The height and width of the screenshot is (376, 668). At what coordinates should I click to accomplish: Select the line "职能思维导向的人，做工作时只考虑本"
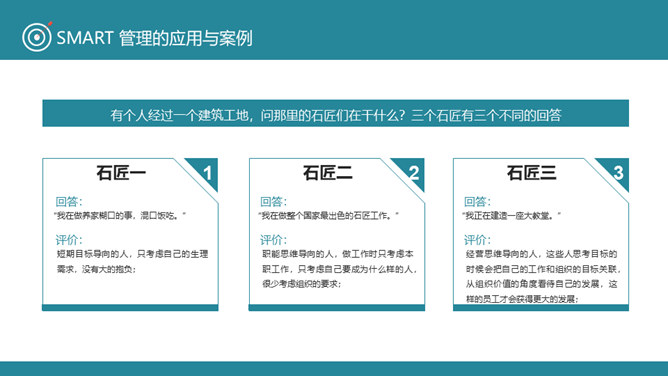pyautogui.click(x=338, y=254)
